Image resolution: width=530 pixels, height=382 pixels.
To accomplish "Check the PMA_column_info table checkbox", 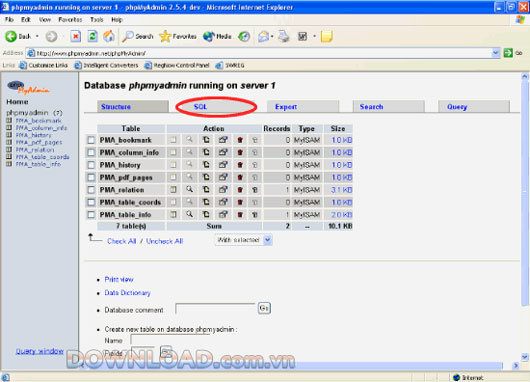I will coord(91,152).
